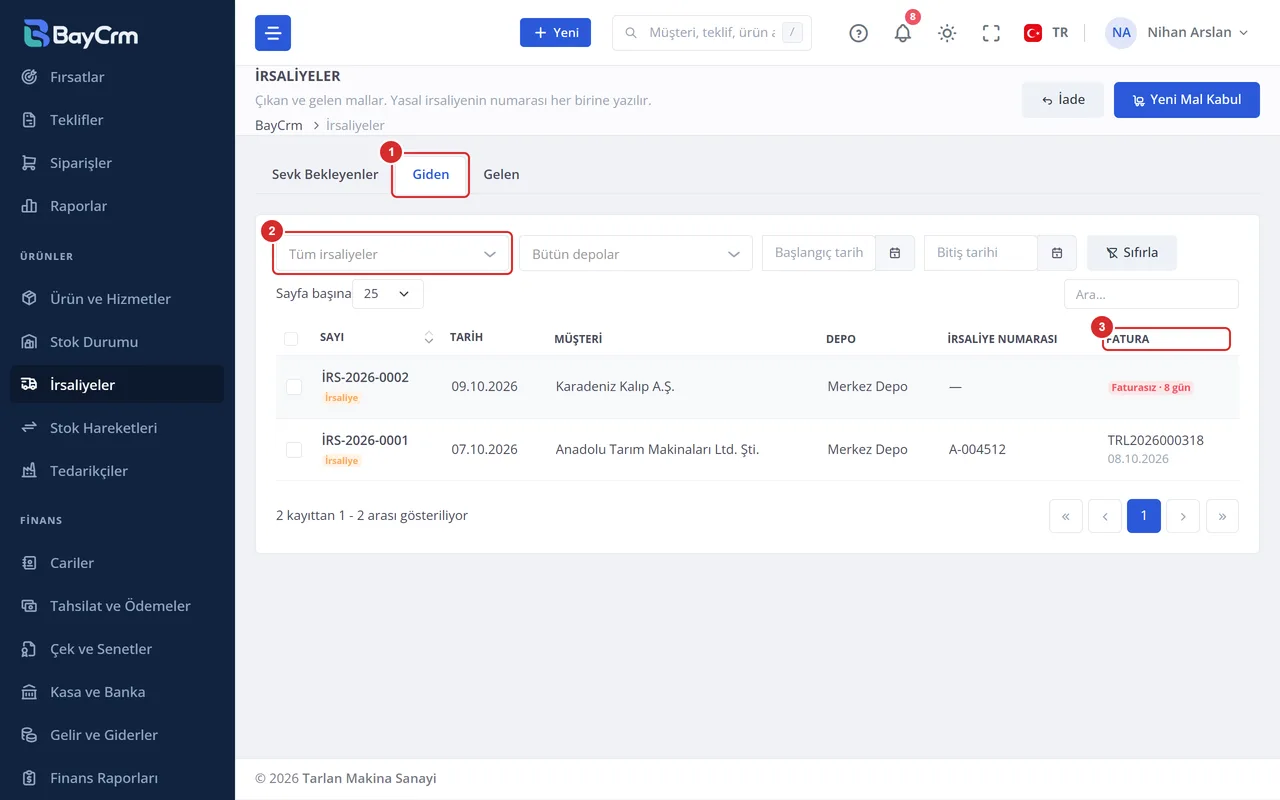Open the start date calendar icon
Screen dimensions: 1280x800
pos(895,253)
